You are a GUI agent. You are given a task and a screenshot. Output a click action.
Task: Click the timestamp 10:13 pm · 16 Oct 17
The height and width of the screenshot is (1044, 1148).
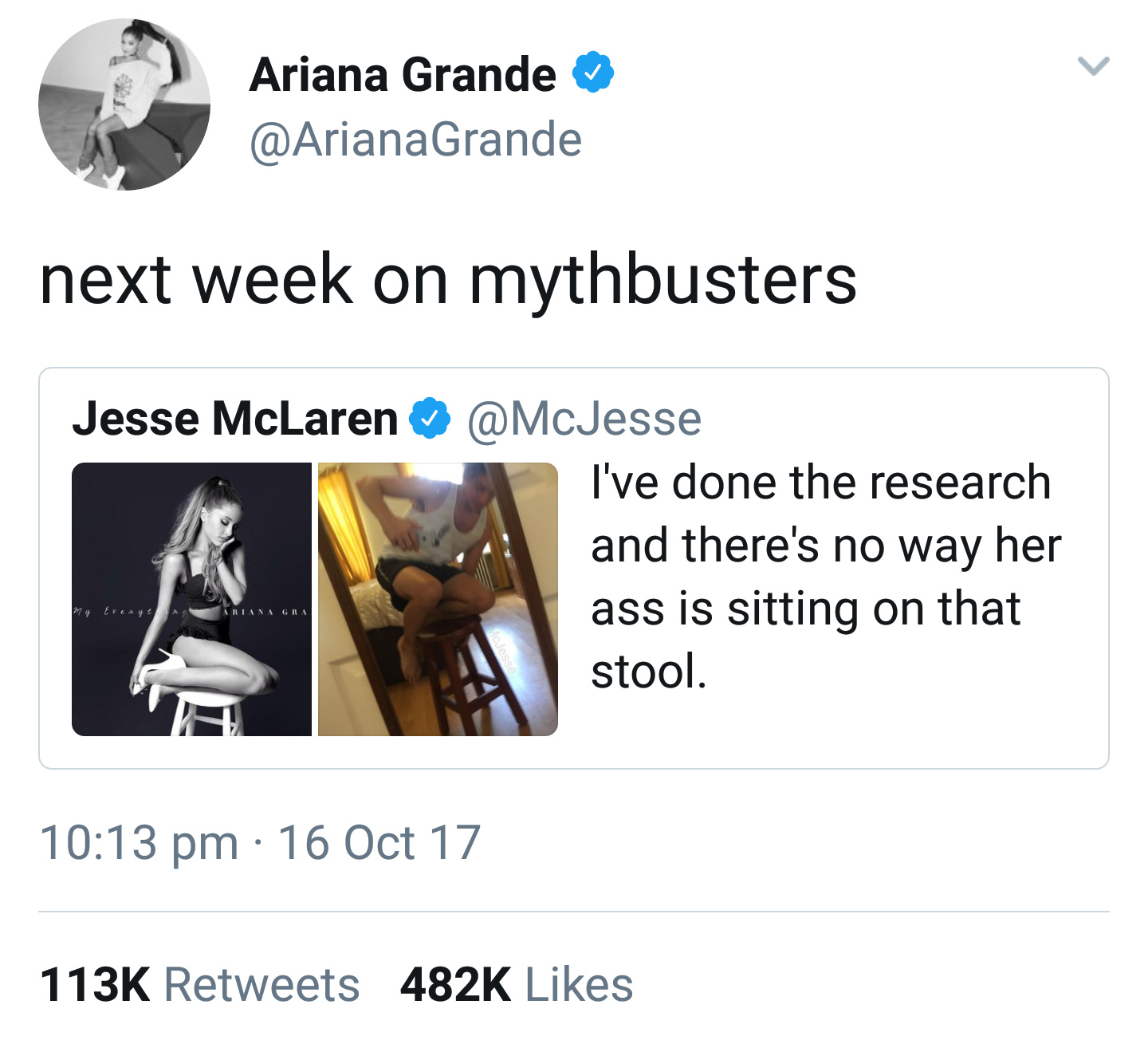coord(260,843)
